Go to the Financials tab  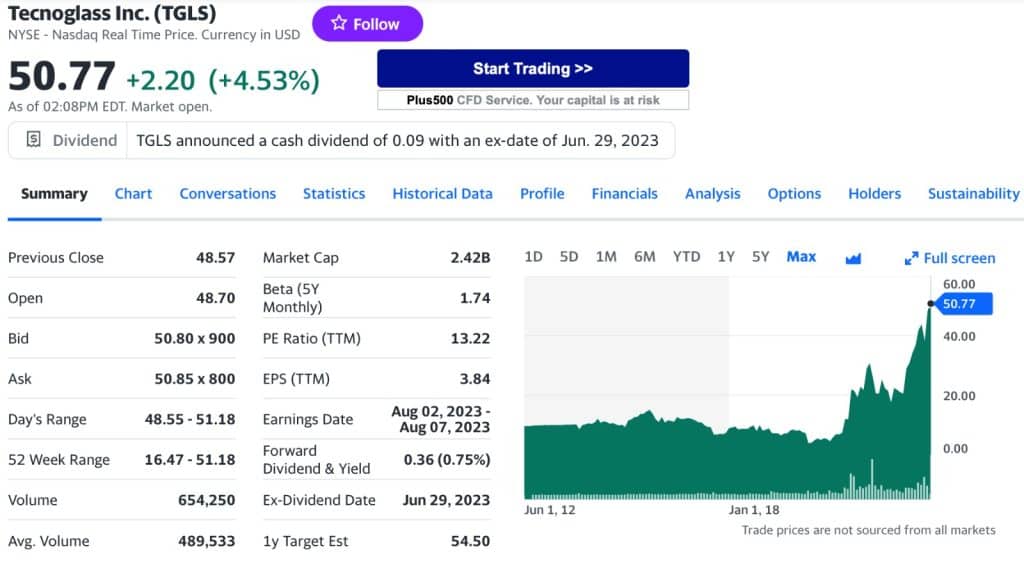[624, 194]
